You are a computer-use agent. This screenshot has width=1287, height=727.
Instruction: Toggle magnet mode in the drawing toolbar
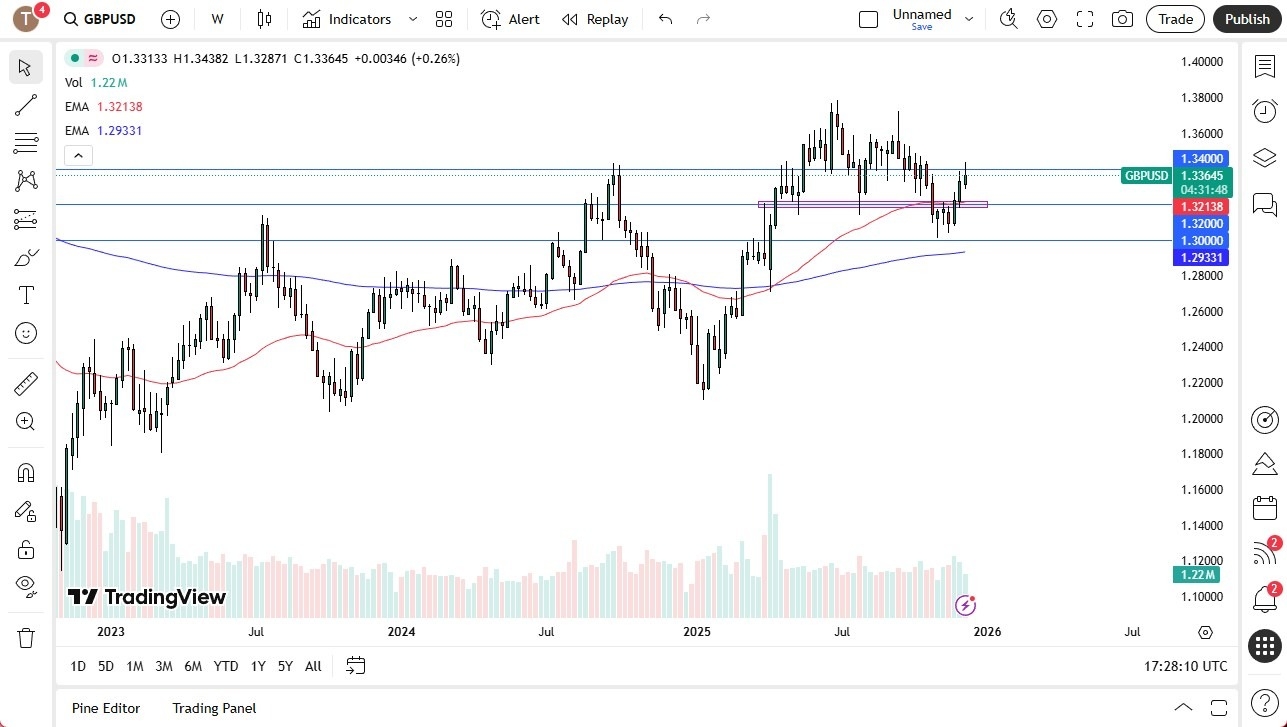[25, 472]
